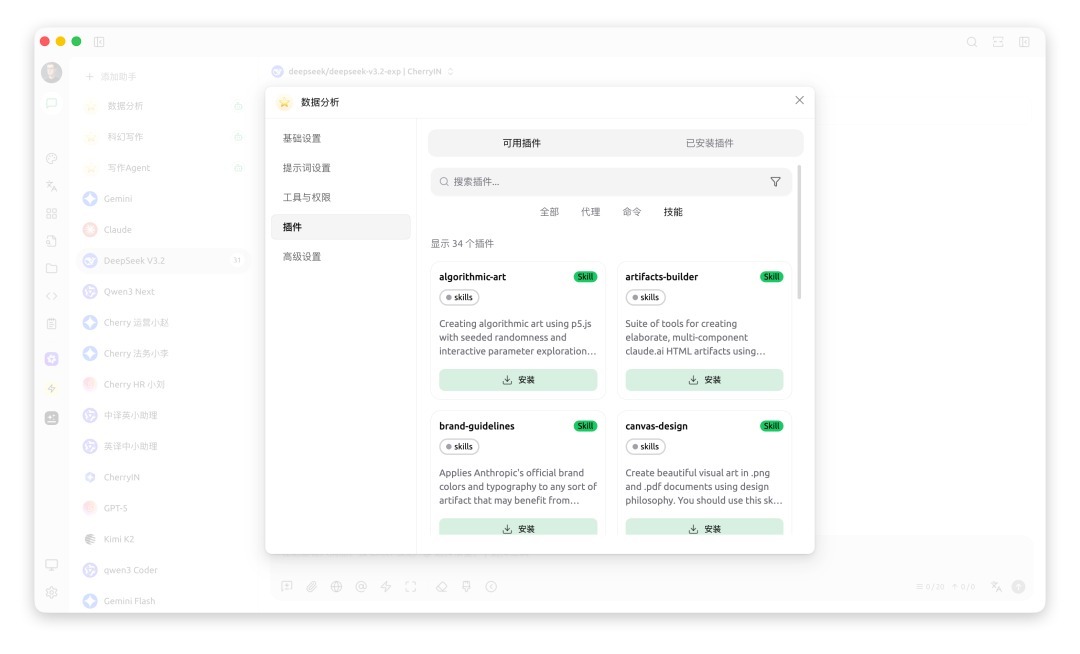Click the attachment paperclip icon

(311, 587)
